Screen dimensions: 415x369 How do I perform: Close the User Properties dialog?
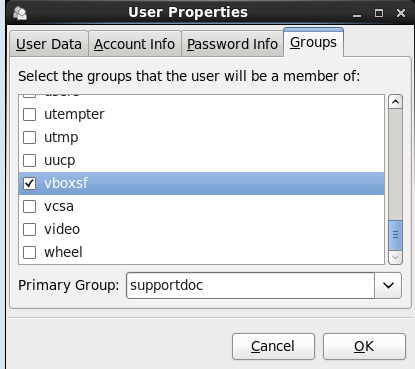401,13
